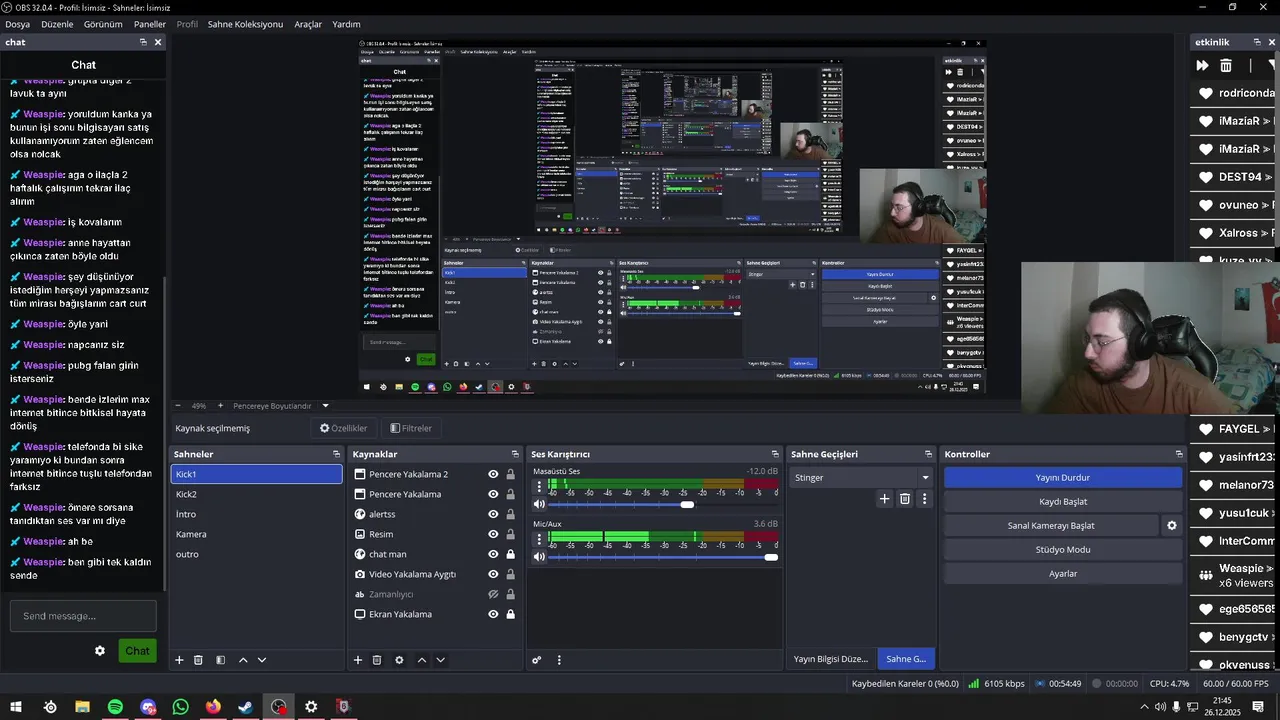Image resolution: width=1280 pixels, height=720 pixels.
Task: Open the Paneller menu
Action: 150,24
